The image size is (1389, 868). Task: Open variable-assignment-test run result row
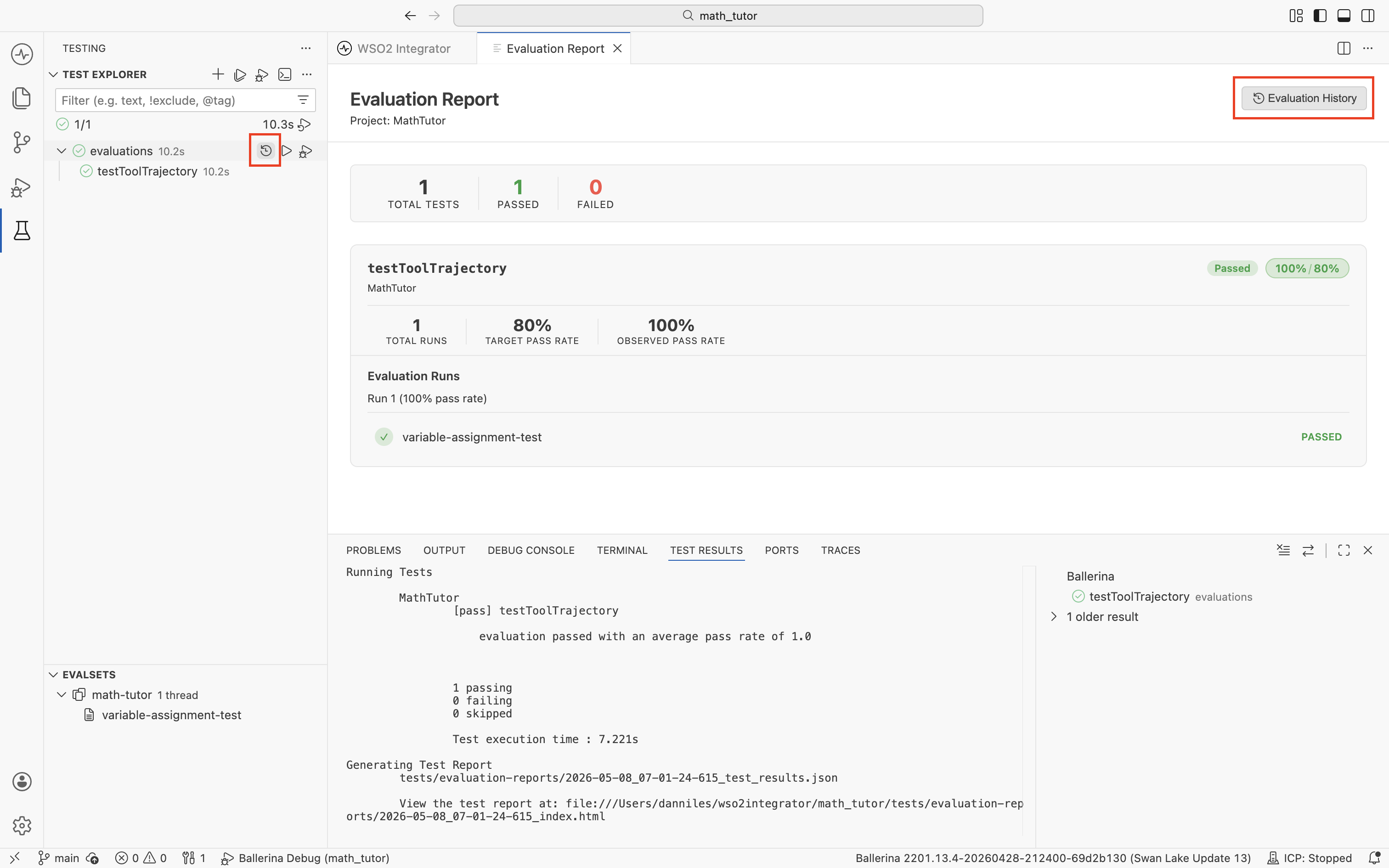[858, 437]
